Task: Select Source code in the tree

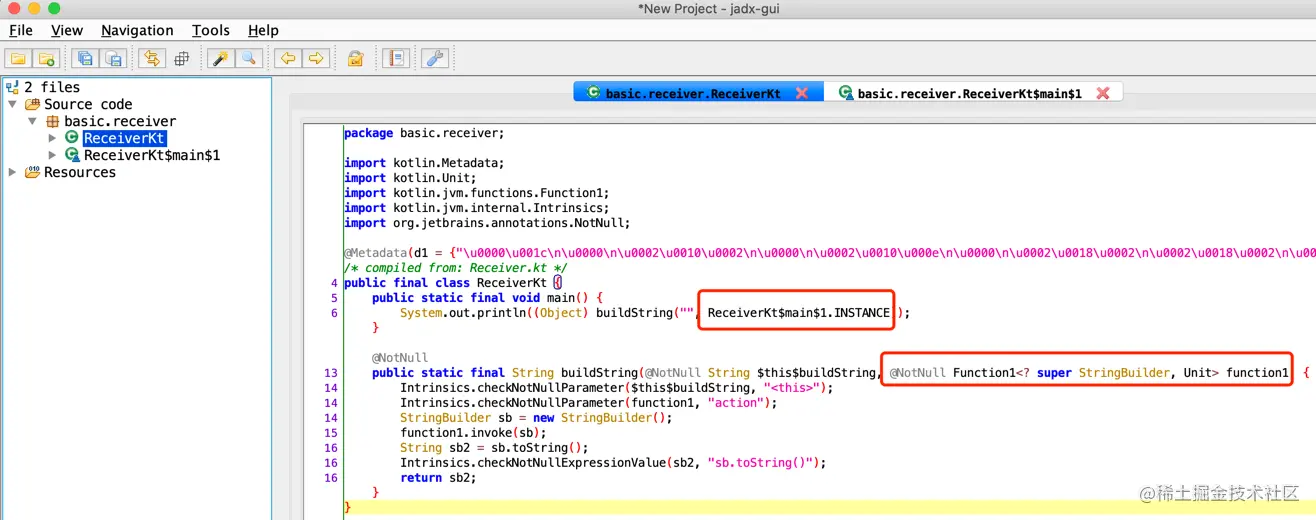Action: [88, 104]
